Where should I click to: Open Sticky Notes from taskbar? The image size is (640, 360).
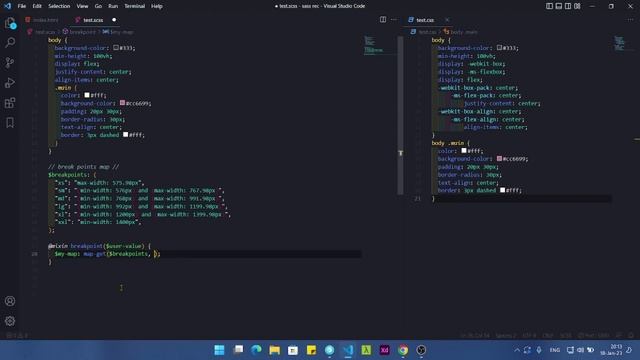[x=311, y=350]
